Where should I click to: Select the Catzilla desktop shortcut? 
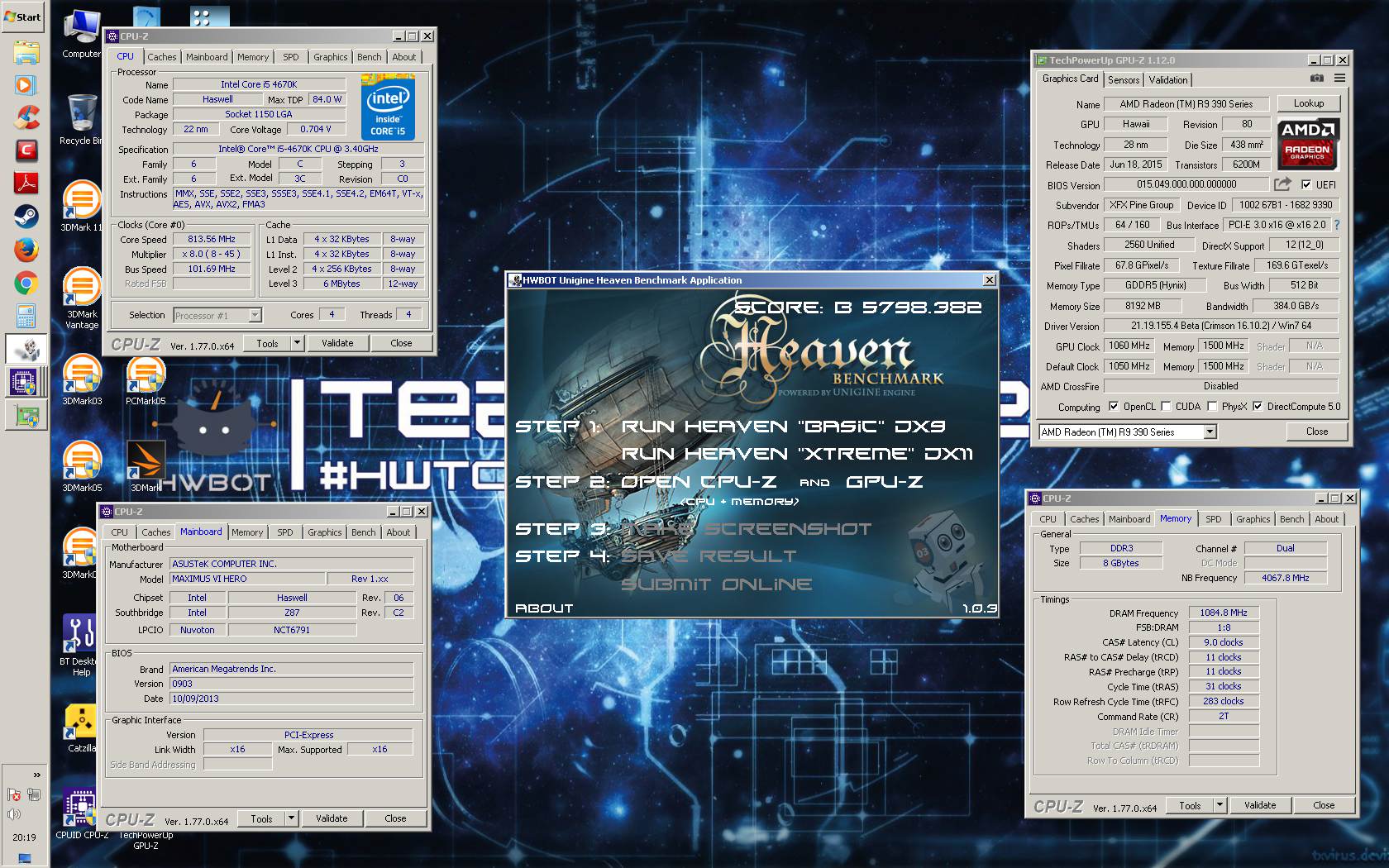81,727
